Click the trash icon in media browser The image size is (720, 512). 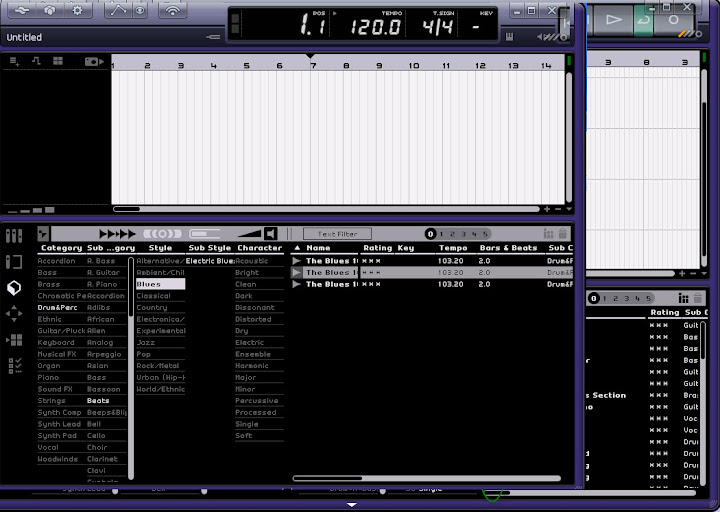(563, 234)
